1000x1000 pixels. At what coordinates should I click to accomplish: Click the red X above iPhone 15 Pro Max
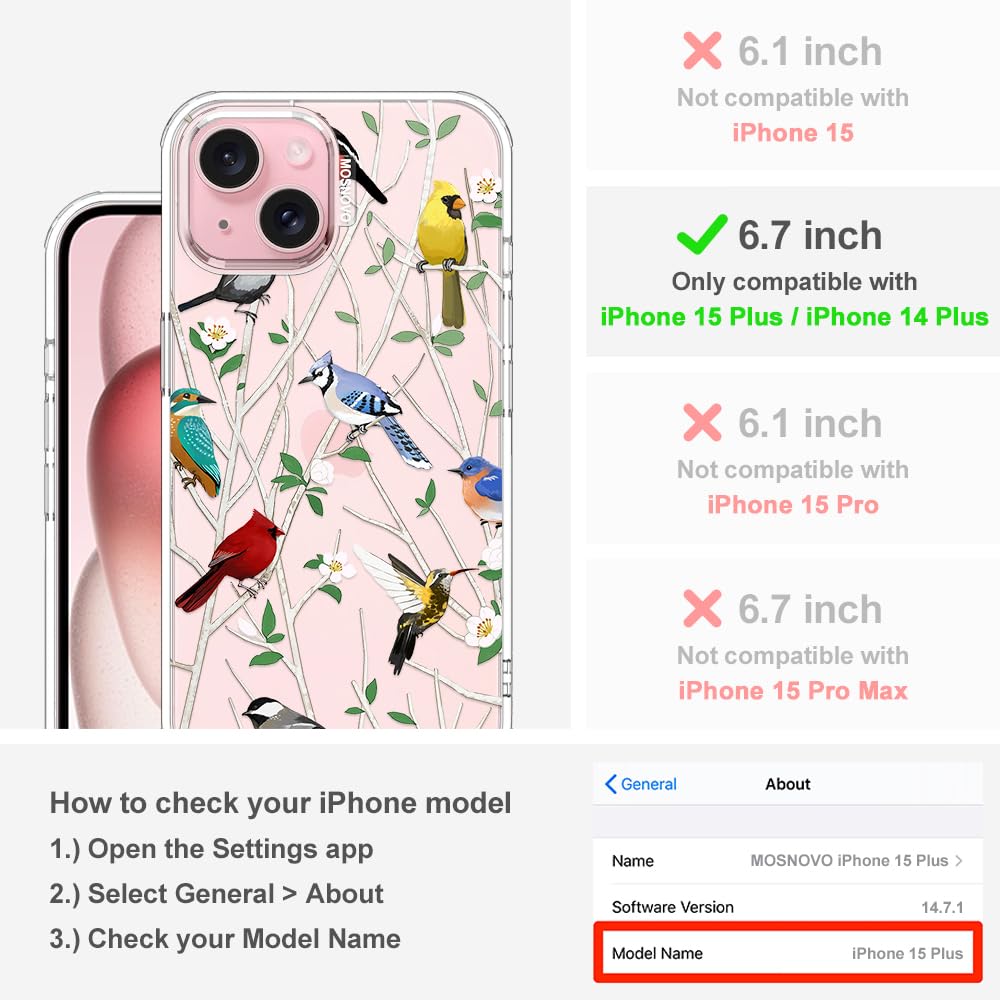[x=702, y=608]
